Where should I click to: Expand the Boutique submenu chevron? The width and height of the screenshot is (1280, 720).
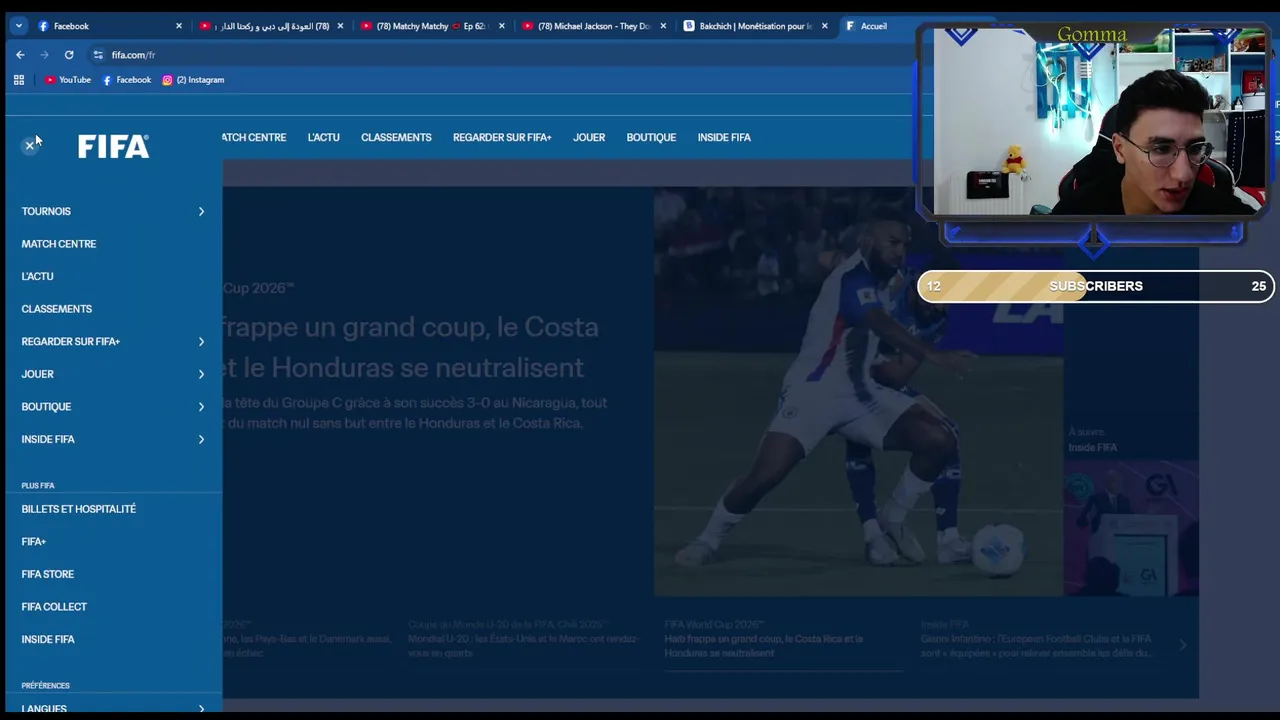(201, 407)
